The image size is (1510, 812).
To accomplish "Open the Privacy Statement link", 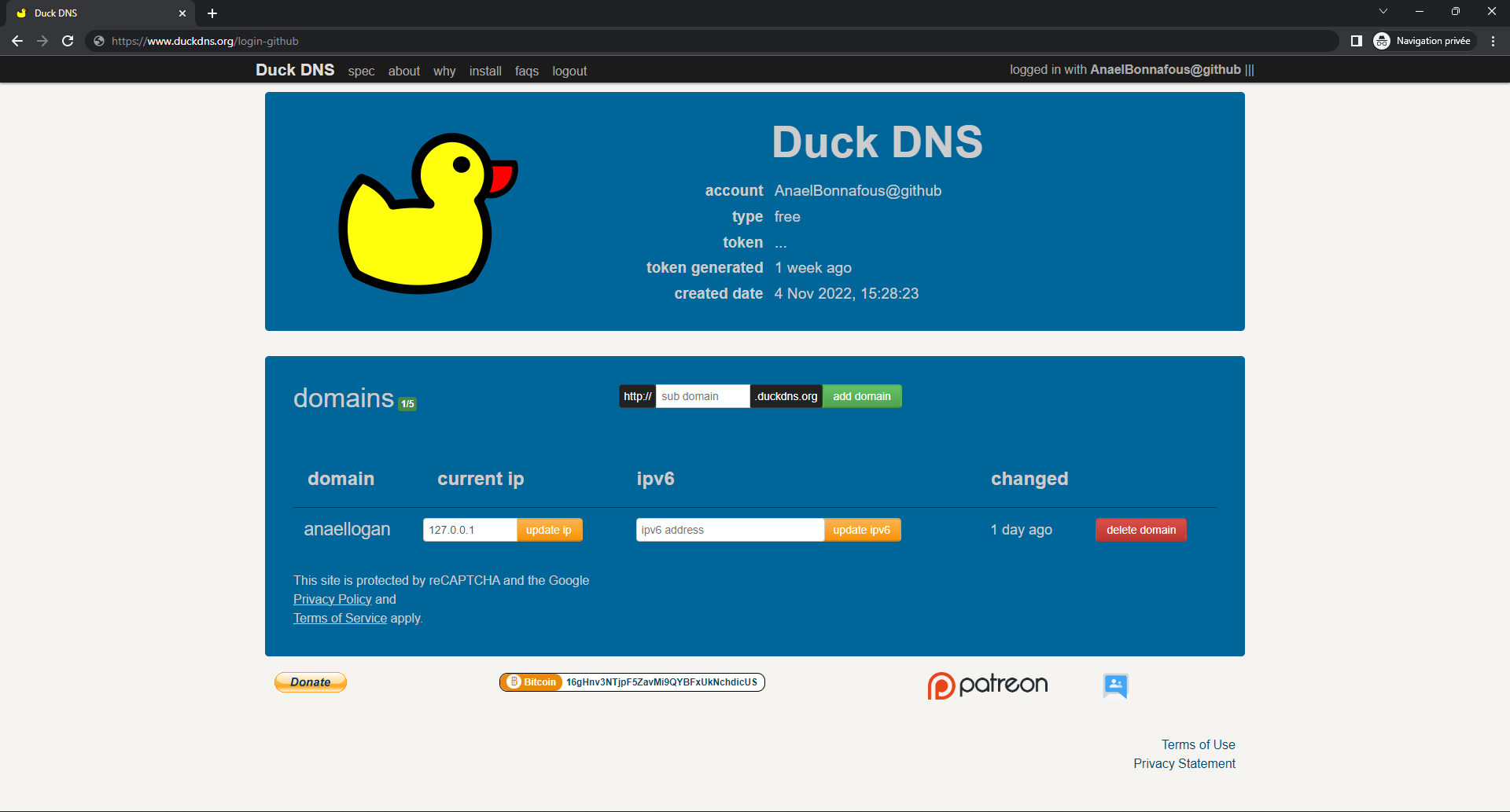I will 1184,763.
